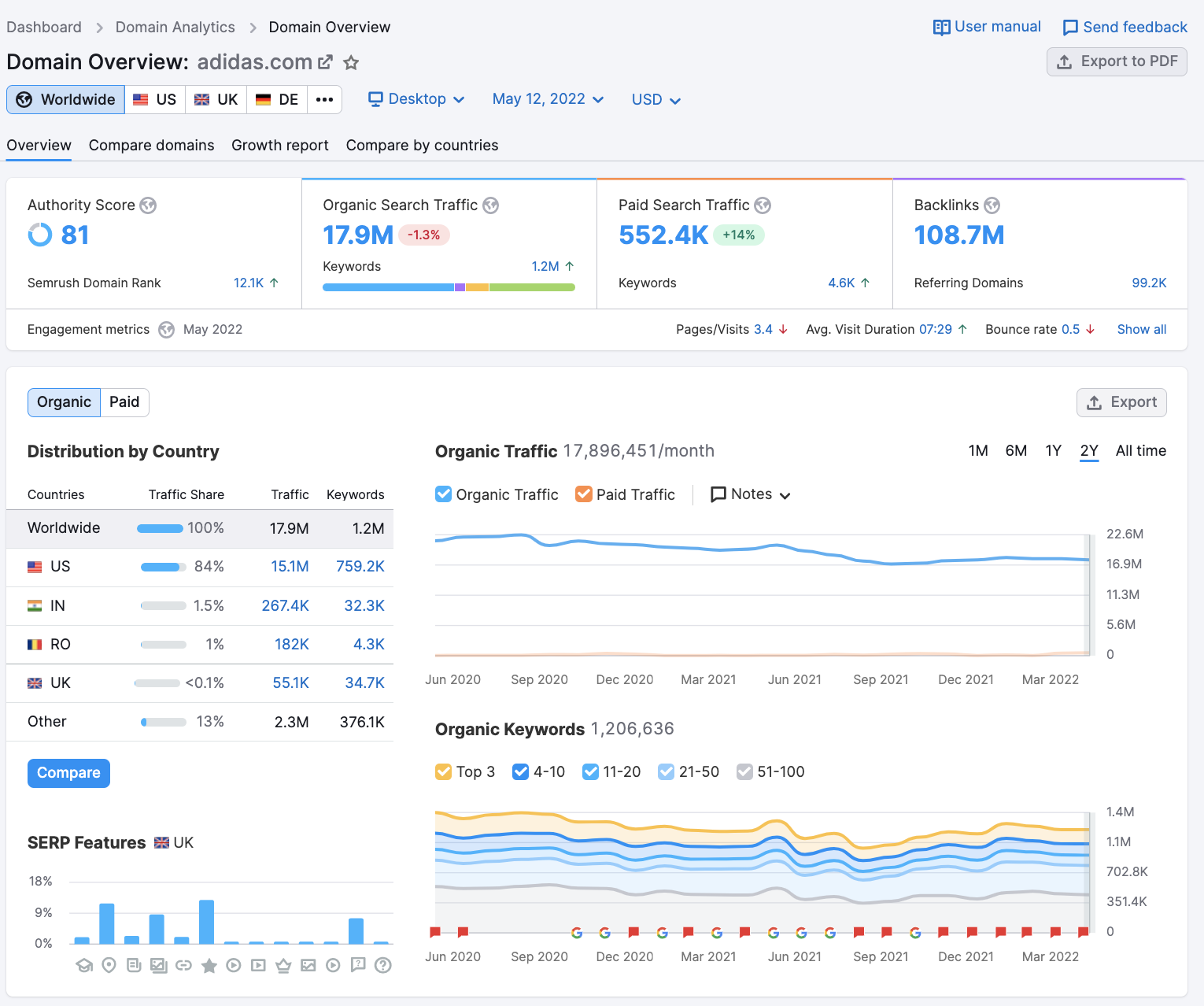Screen dimensions: 1204x1006
Task: Select Image pack stacked pictures SERP icon
Action: [x=159, y=965]
